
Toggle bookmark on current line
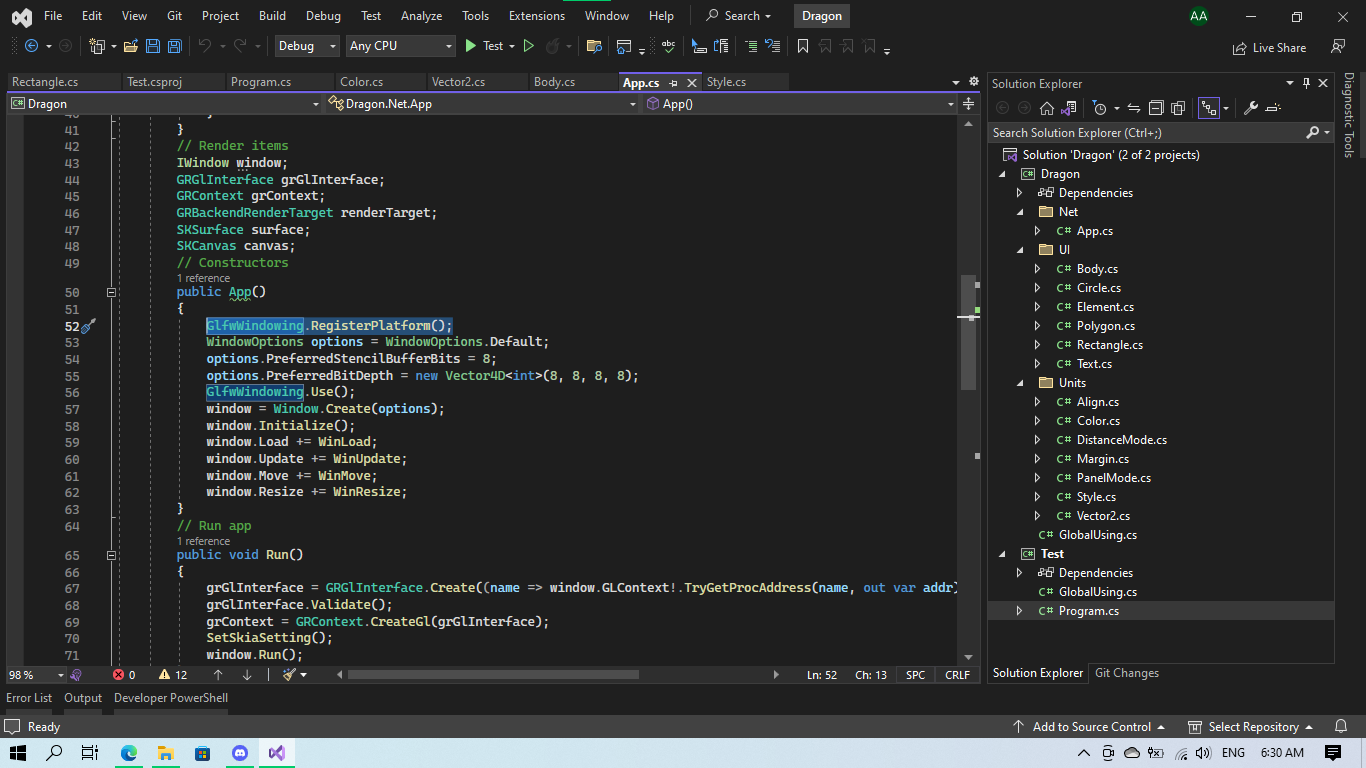(x=803, y=46)
